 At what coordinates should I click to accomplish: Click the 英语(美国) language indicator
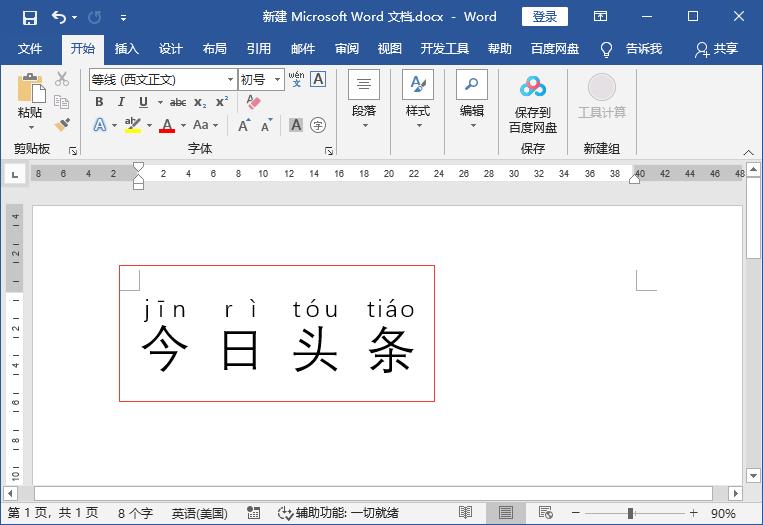(x=200, y=513)
